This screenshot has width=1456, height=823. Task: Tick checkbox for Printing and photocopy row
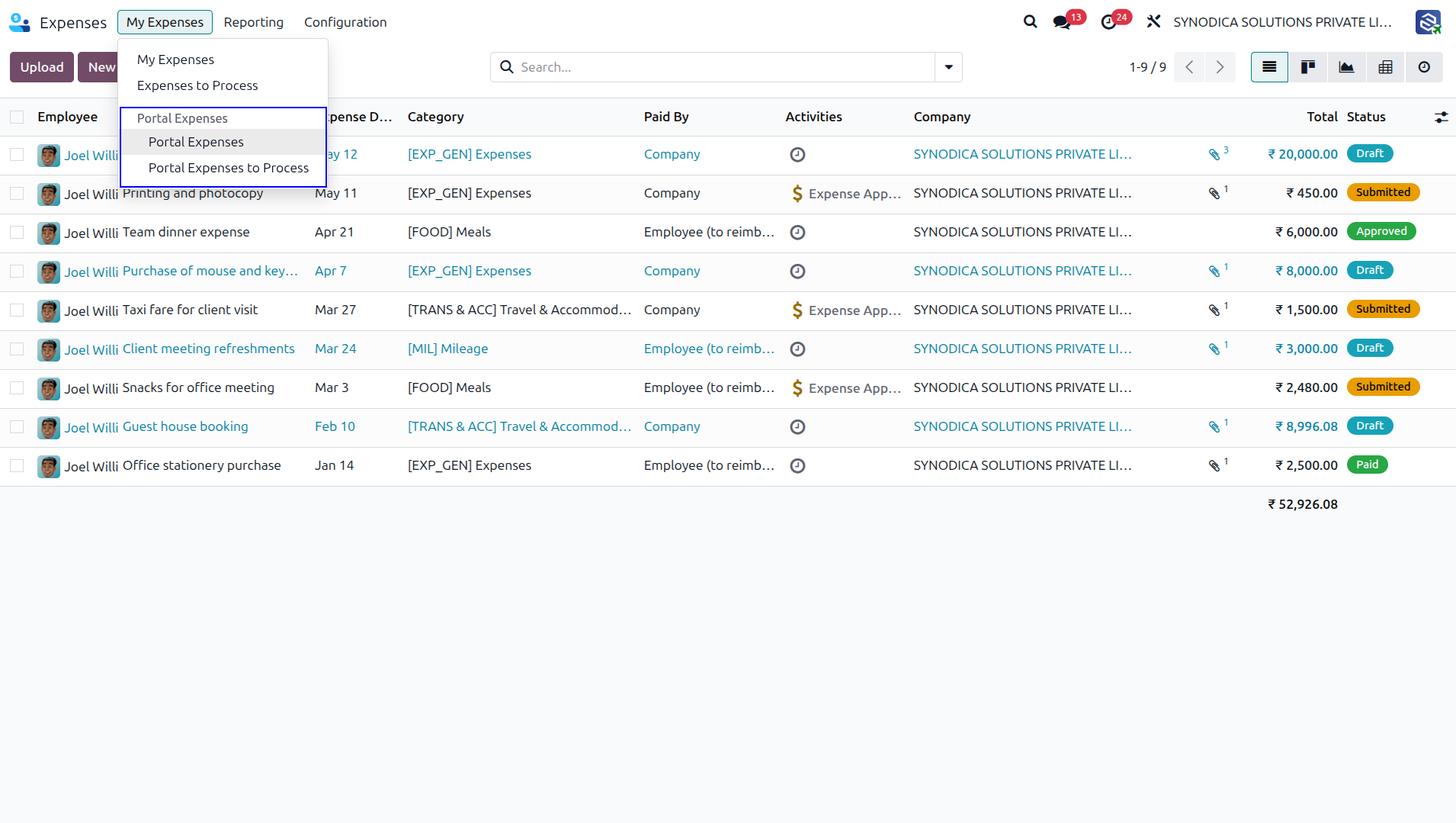pos(17,194)
